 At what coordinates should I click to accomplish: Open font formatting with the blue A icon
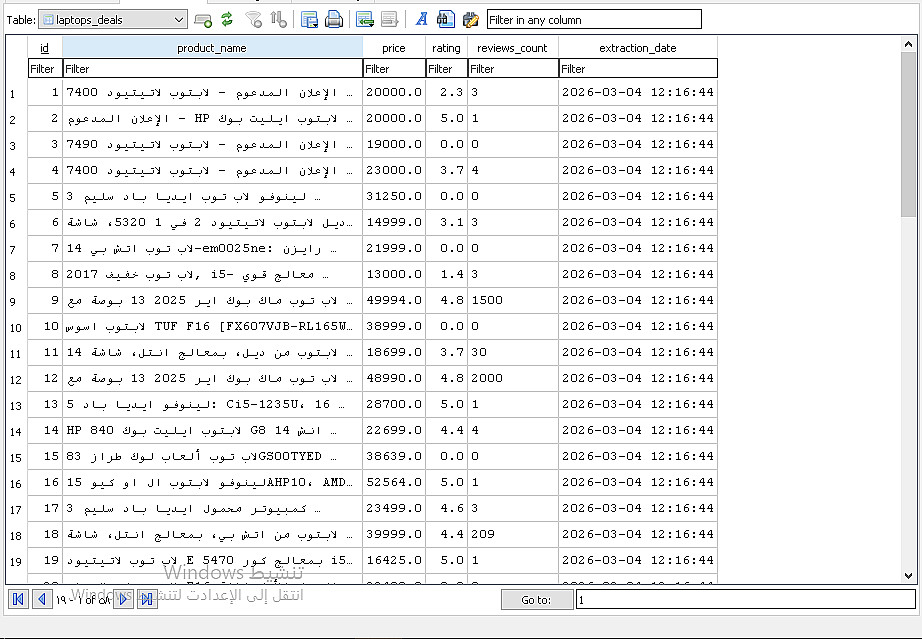pos(421,19)
